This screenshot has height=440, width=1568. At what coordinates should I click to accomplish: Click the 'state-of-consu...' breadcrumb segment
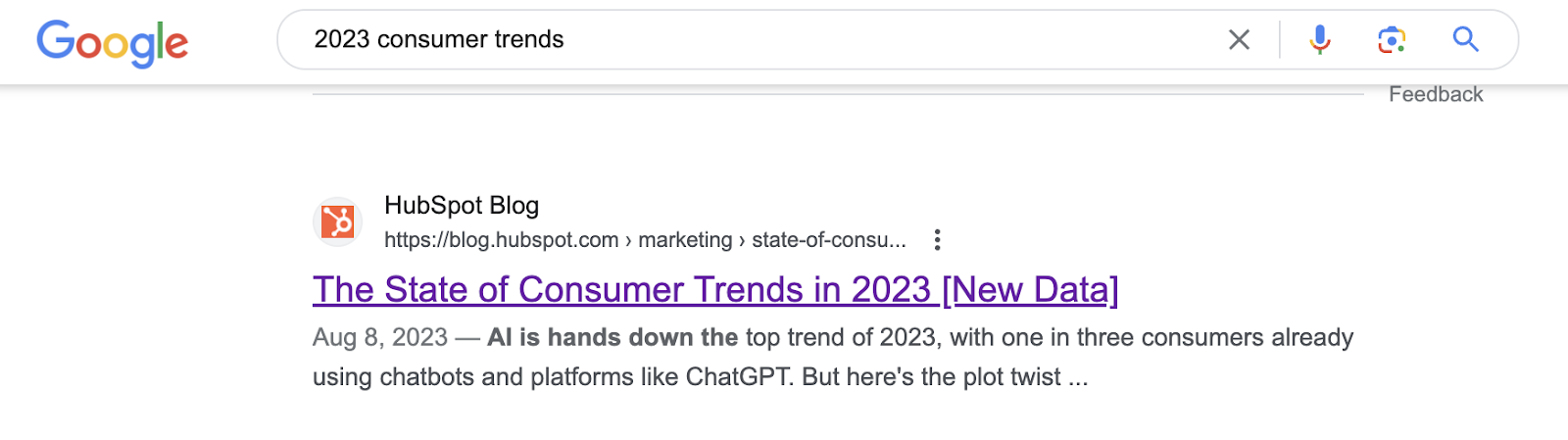[x=828, y=240]
